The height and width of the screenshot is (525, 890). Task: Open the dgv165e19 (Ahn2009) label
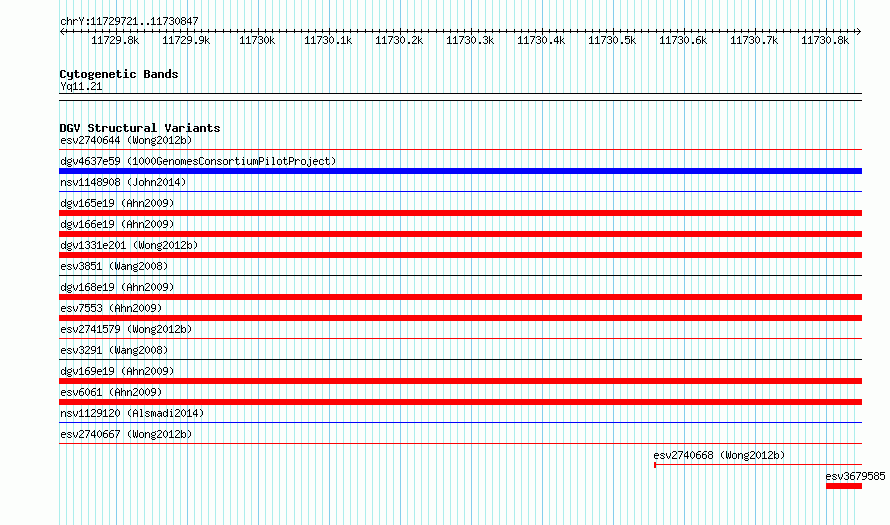coord(117,203)
